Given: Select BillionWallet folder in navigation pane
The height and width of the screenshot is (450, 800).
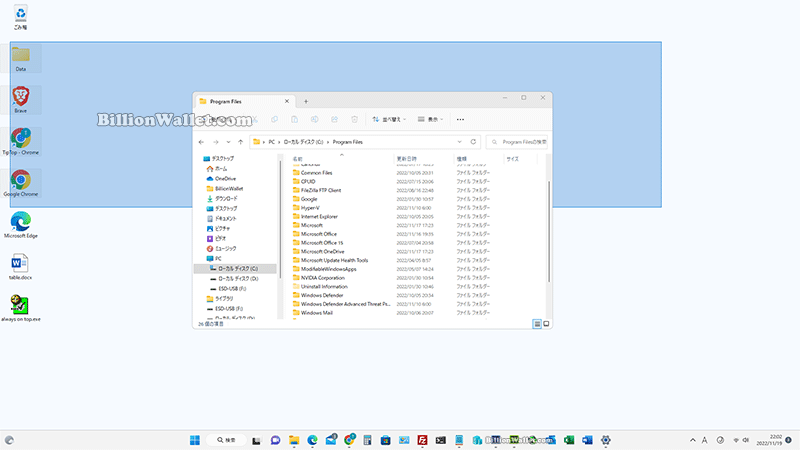Looking at the screenshot, I should pyautogui.click(x=225, y=188).
